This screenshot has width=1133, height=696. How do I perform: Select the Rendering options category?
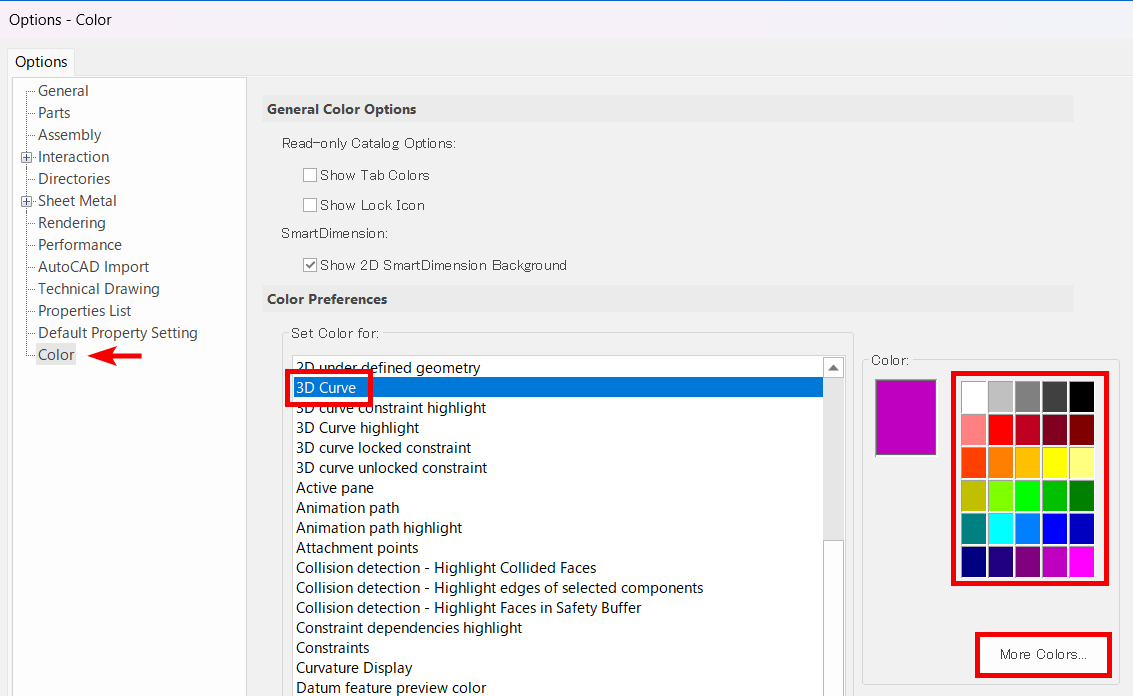coord(71,223)
